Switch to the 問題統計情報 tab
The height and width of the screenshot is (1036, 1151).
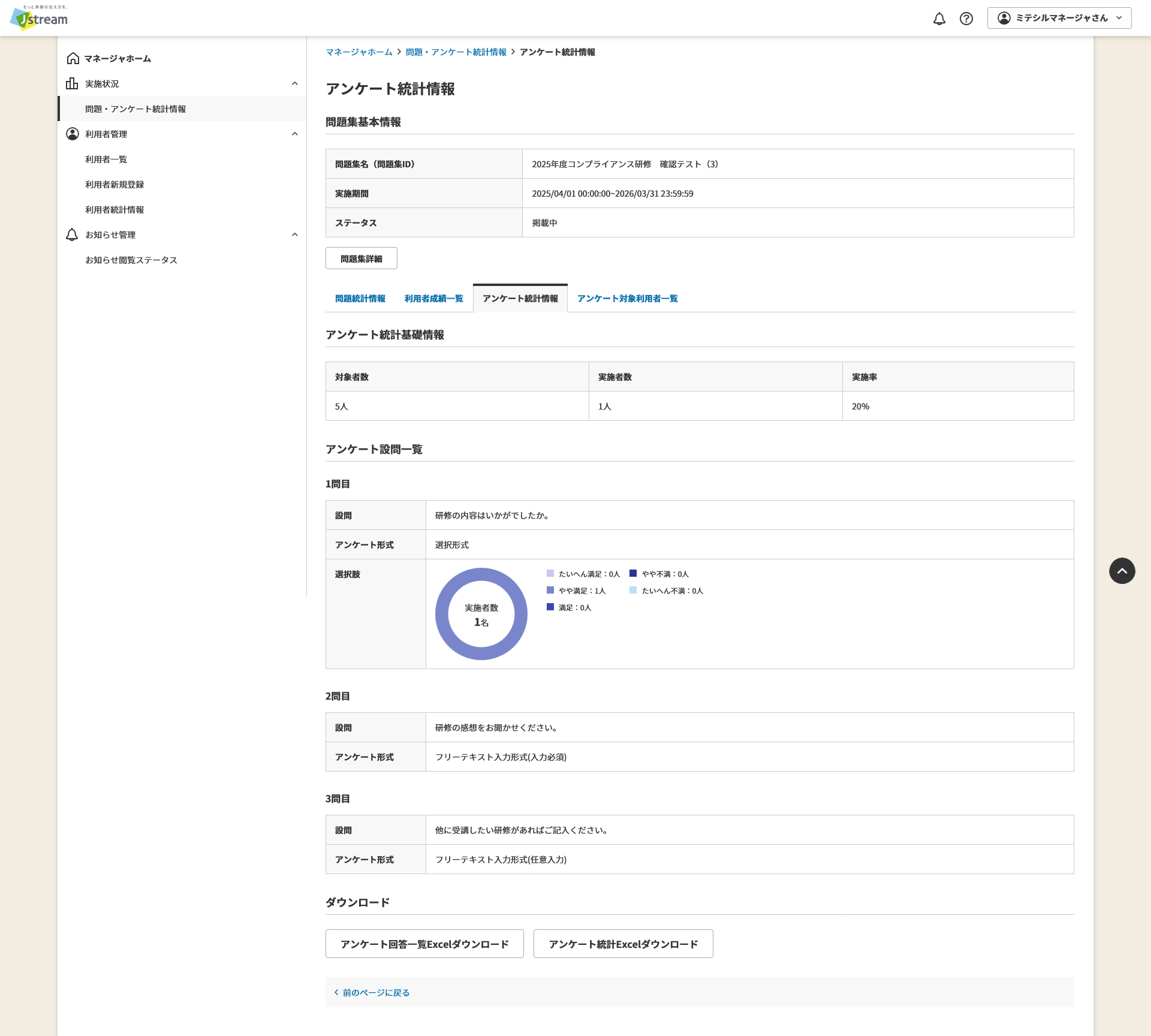(x=360, y=299)
